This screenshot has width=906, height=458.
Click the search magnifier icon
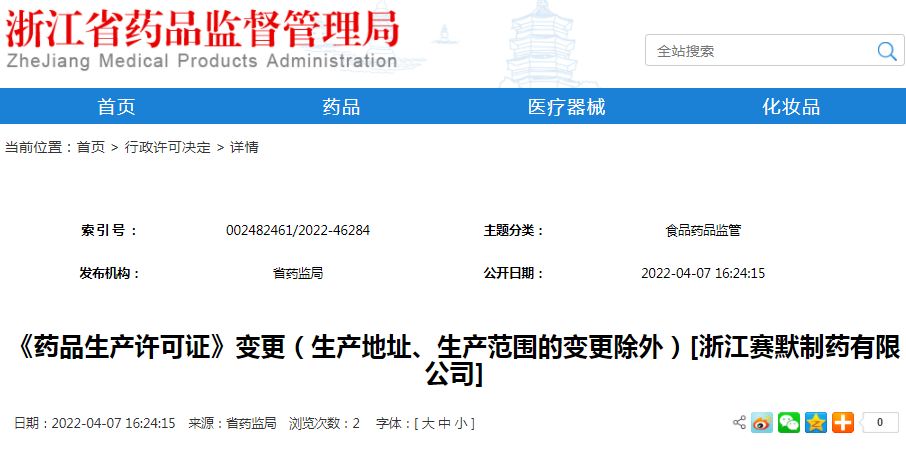pos(886,51)
